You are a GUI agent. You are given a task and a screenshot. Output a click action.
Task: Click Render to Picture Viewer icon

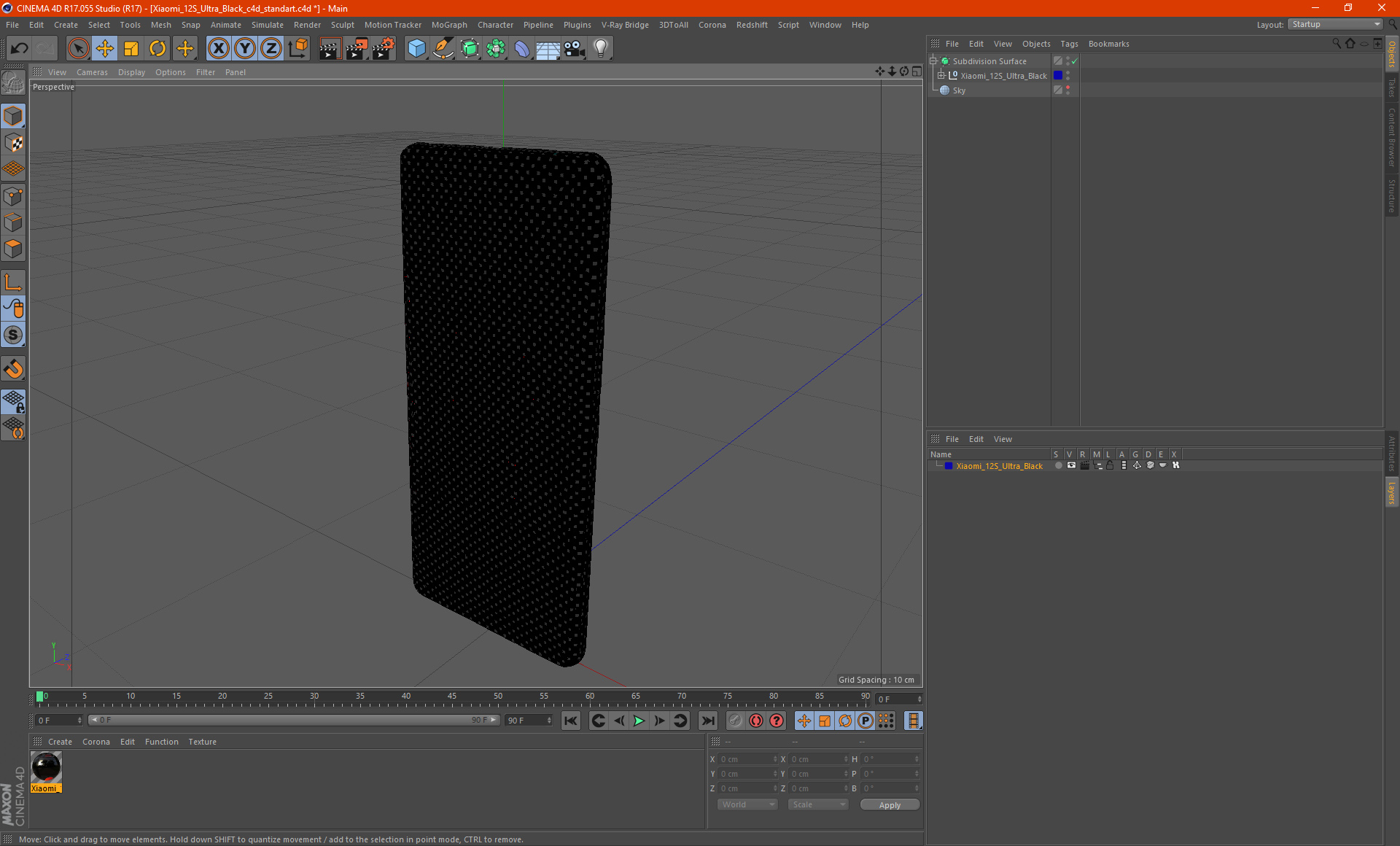[357, 49]
